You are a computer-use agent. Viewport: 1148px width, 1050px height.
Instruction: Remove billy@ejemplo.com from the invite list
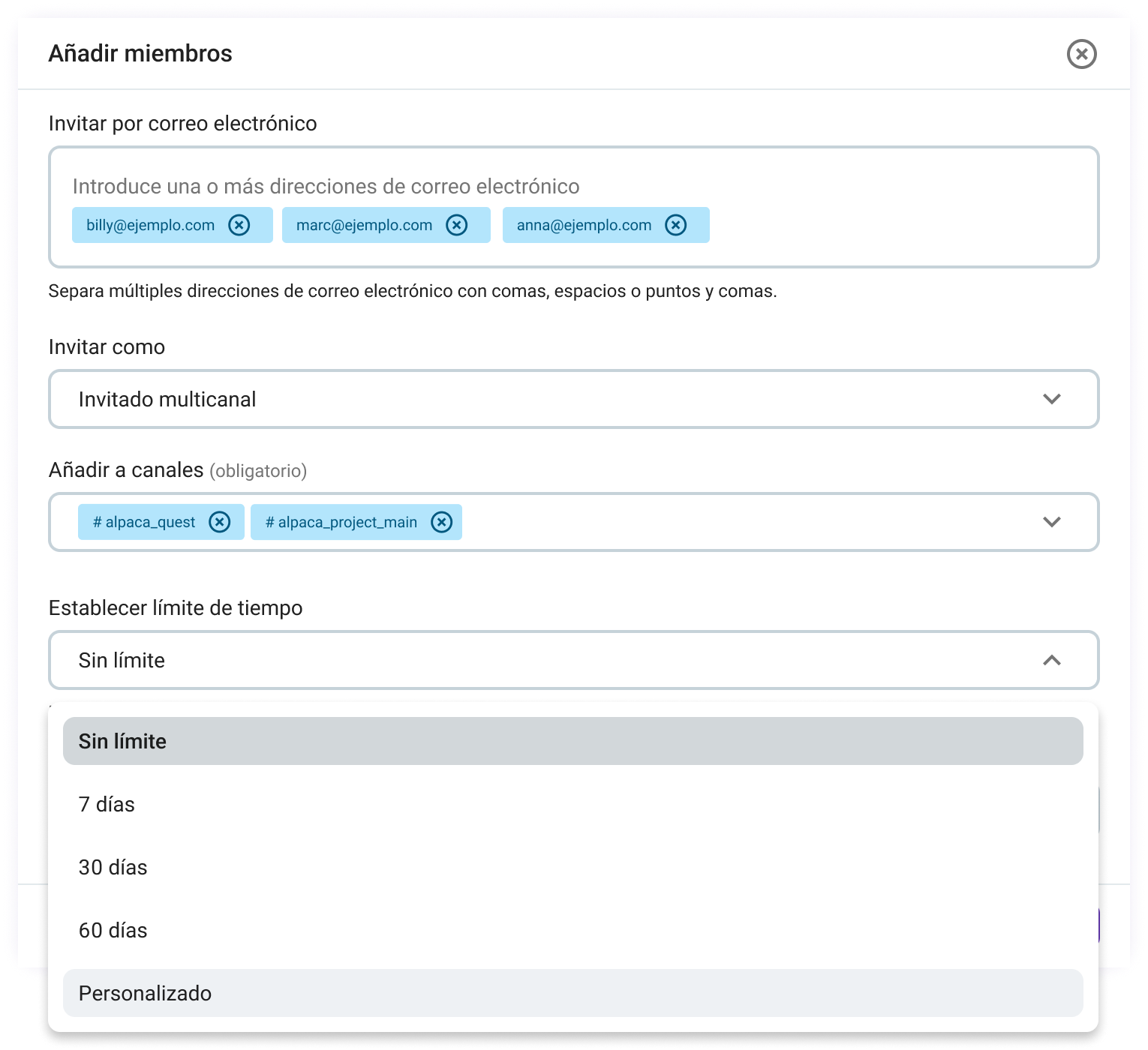[x=240, y=225]
